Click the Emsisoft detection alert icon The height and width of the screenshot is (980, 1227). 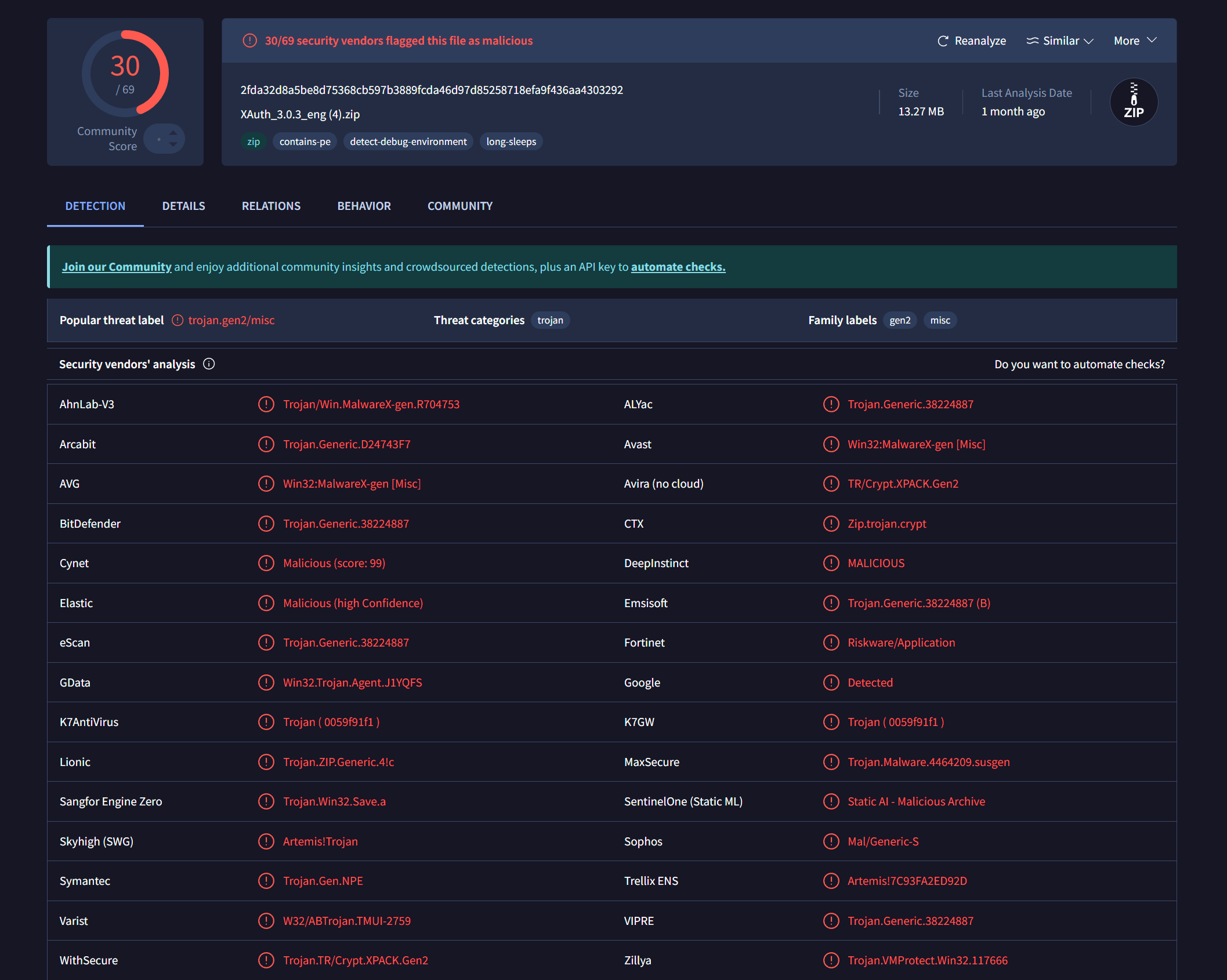click(x=831, y=603)
